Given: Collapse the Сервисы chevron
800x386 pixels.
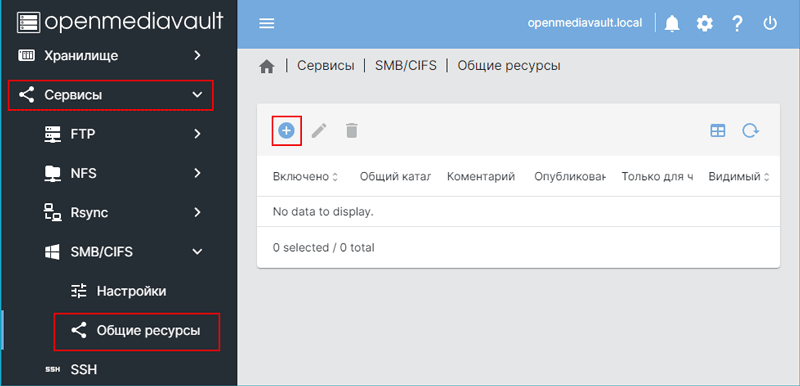Looking at the screenshot, I should [x=197, y=95].
